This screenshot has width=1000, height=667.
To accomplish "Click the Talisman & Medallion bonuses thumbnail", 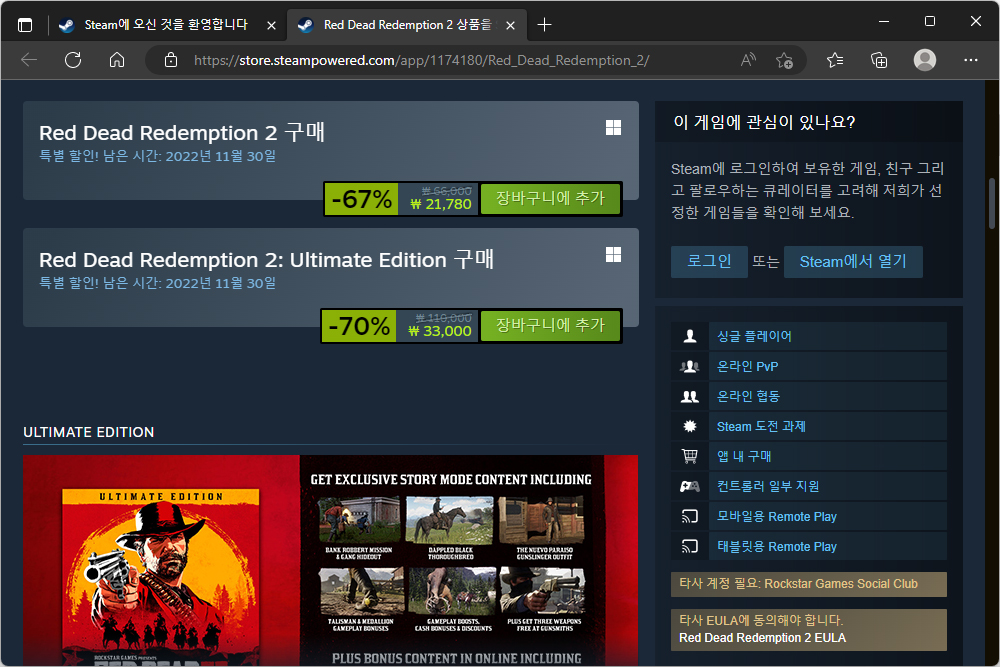I will click(x=360, y=590).
